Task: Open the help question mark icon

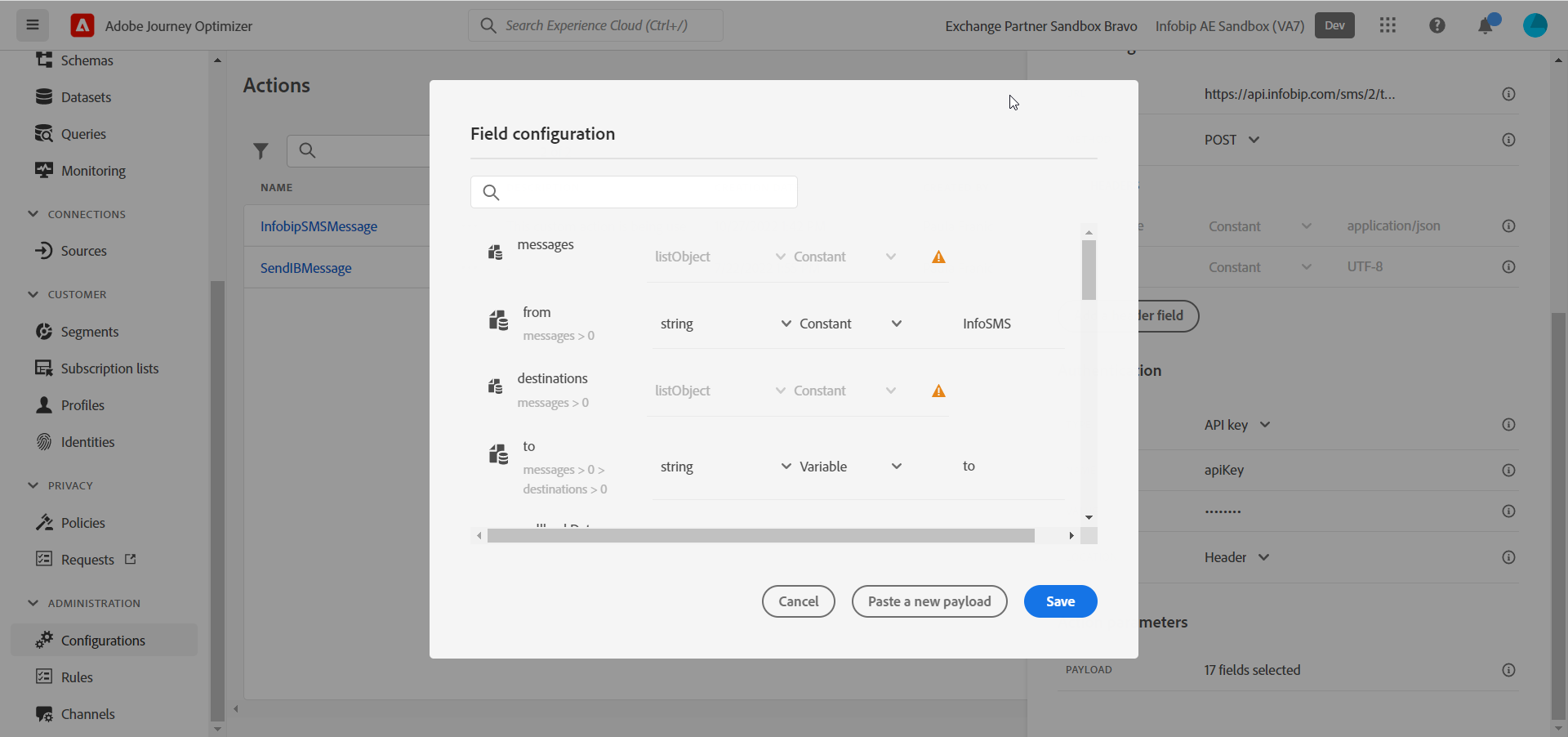Action: click(x=1437, y=25)
